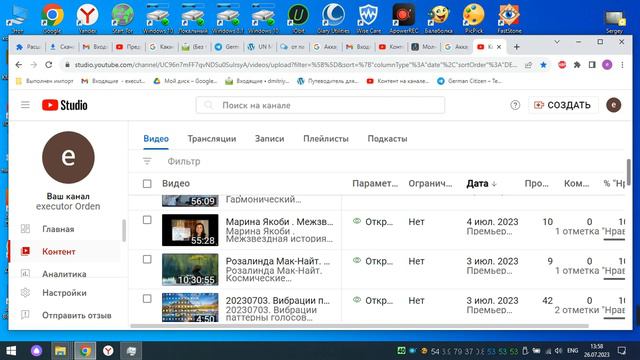Select checkbox for Розалинда Мак-Найт video
Viewport: 640px width, 360px height.
click(147, 260)
